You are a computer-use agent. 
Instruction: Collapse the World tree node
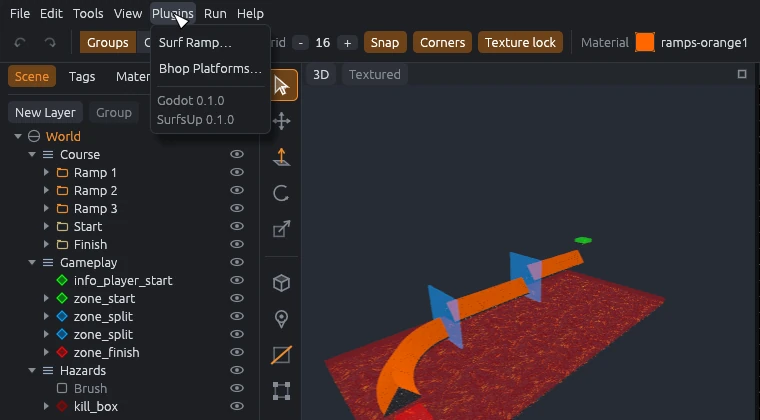18,137
